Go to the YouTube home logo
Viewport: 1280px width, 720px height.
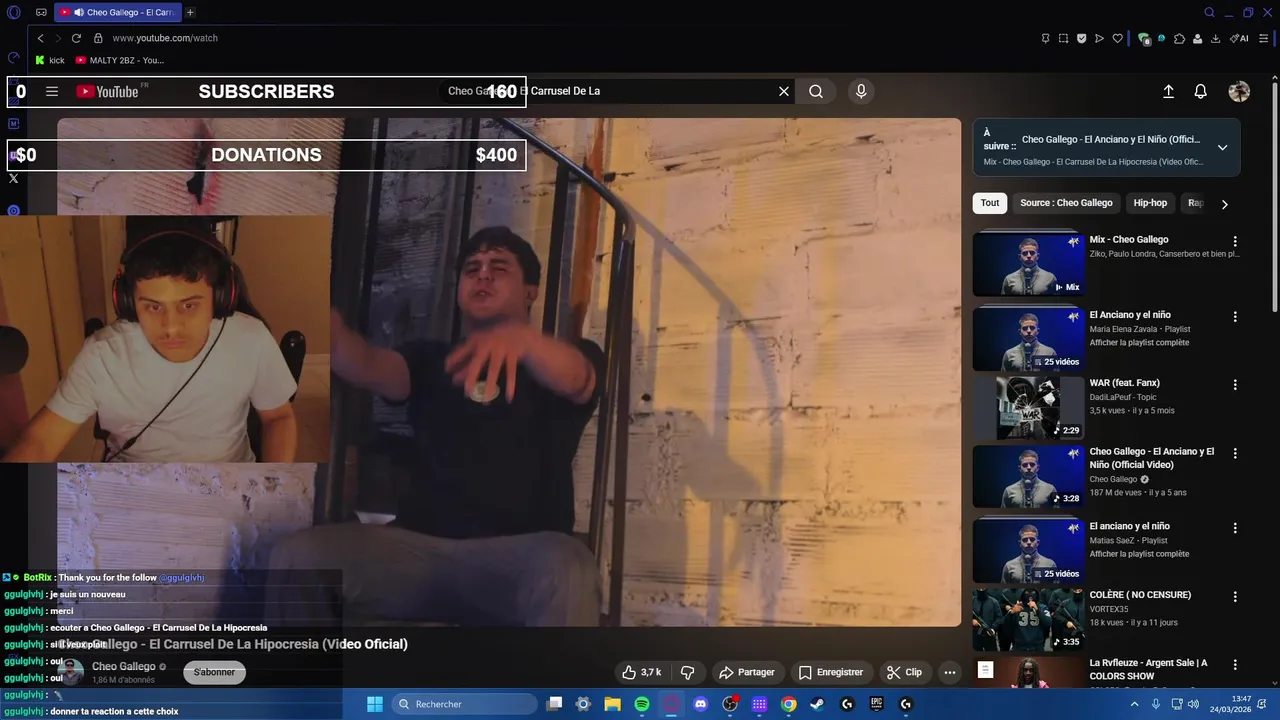pos(107,91)
